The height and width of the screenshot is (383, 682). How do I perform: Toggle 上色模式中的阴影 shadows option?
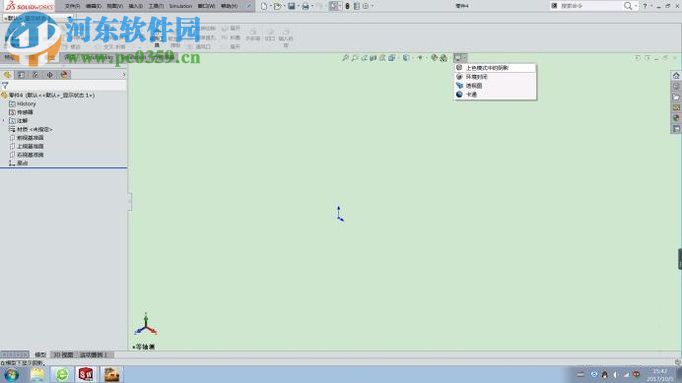(x=495, y=68)
